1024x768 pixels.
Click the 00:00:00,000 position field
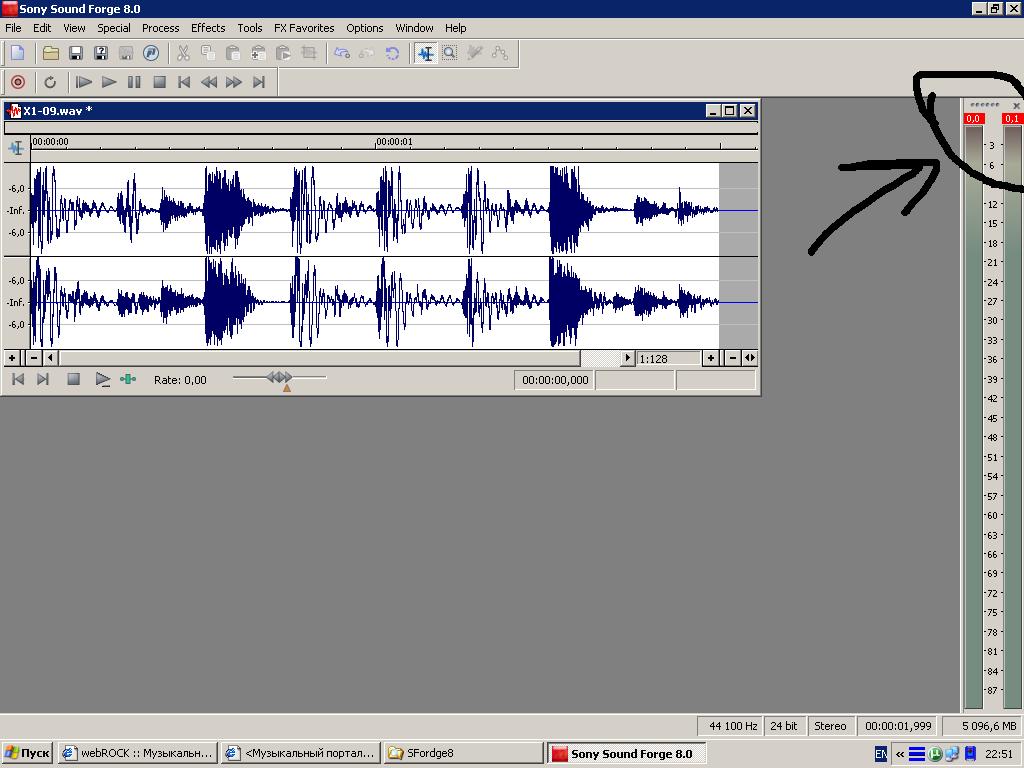pos(554,380)
